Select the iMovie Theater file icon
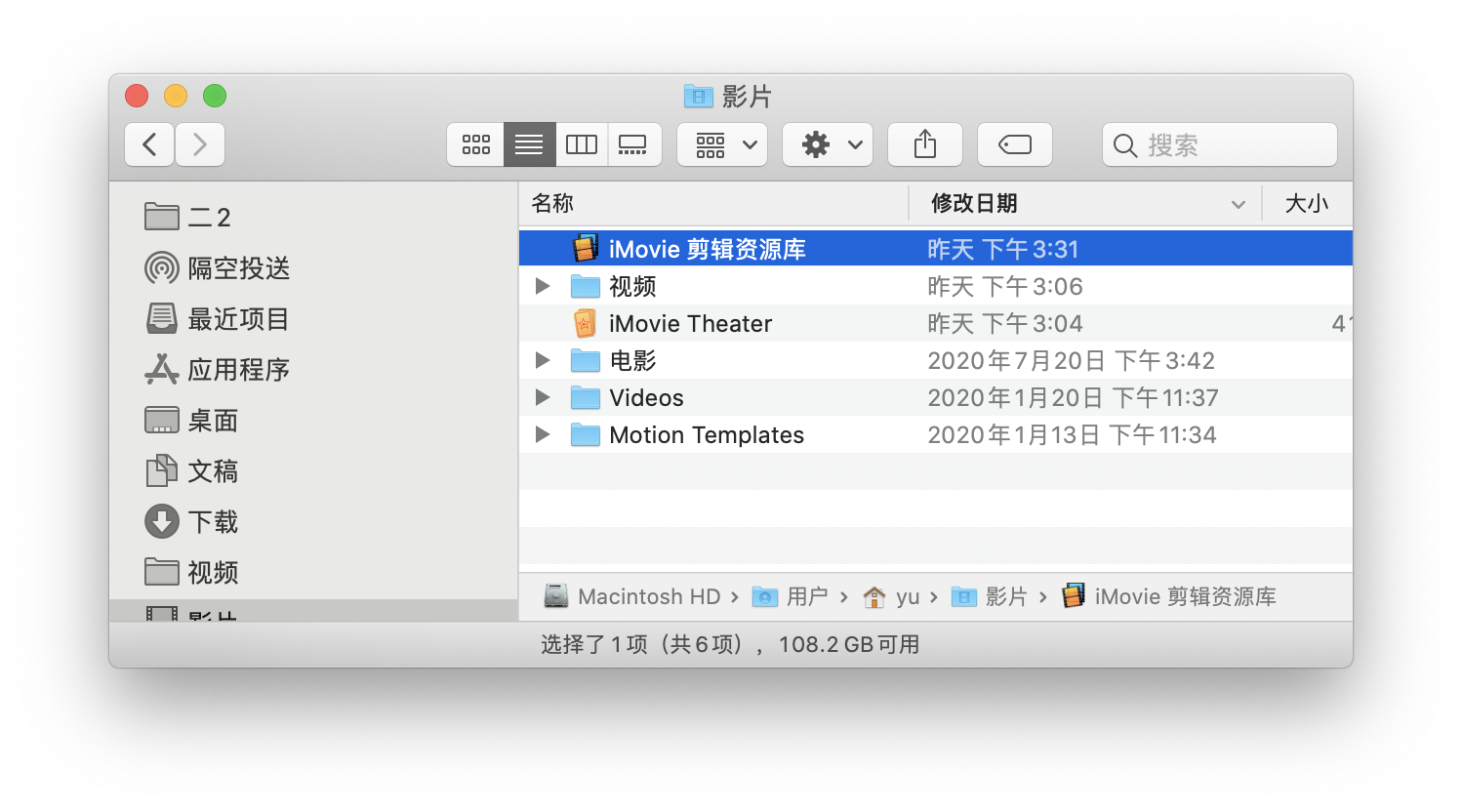This screenshot has height=812, width=1462. point(585,323)
